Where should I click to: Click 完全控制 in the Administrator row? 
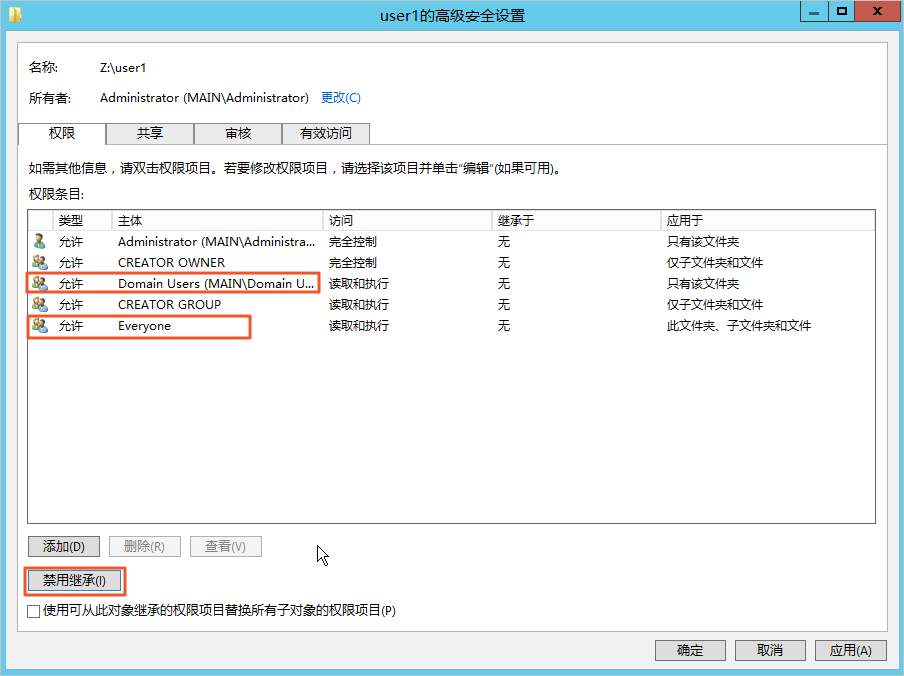pyautogui.click(x=353, y=241)
